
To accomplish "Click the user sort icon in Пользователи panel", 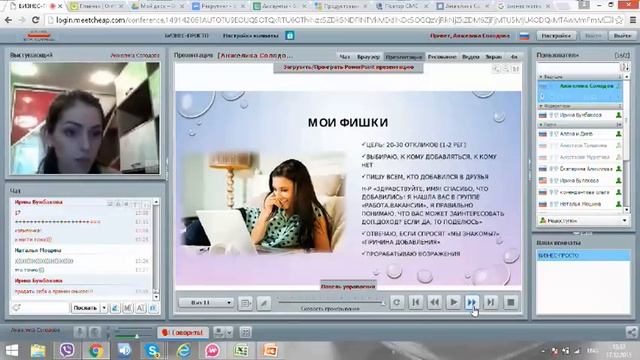I will (x=624, y=67).
